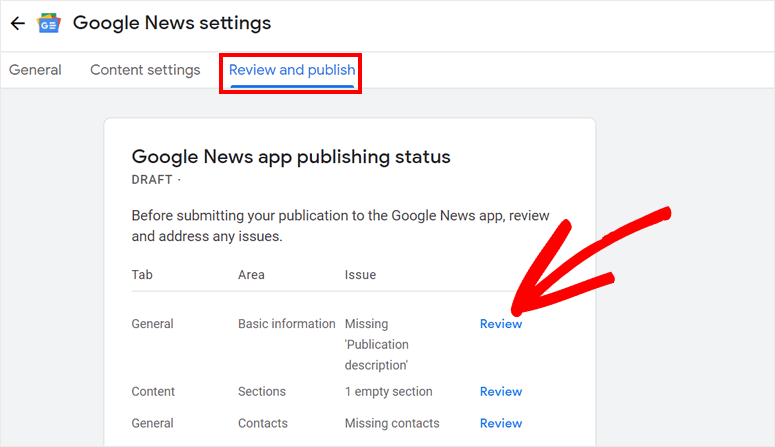
Task: Switch to Content settings tab
Action: 145,70
